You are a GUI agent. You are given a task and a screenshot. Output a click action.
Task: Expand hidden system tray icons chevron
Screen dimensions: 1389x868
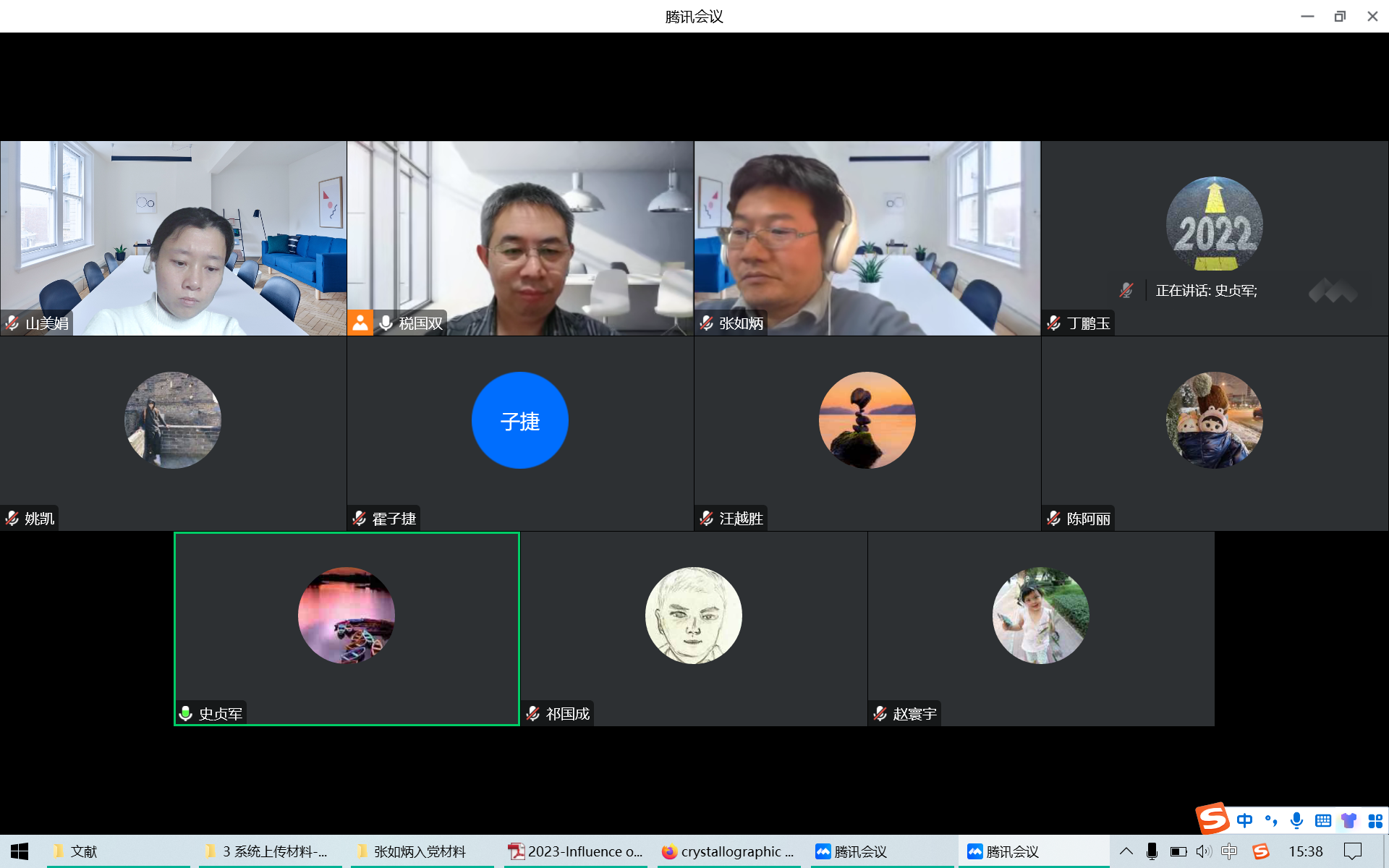[1126, 851]
